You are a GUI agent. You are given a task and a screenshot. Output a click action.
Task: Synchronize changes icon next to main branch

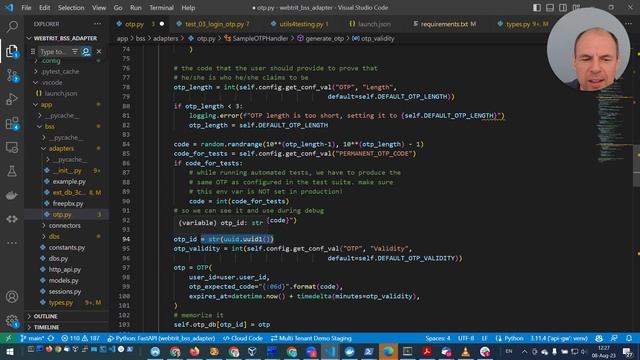(x=51, y=338)
